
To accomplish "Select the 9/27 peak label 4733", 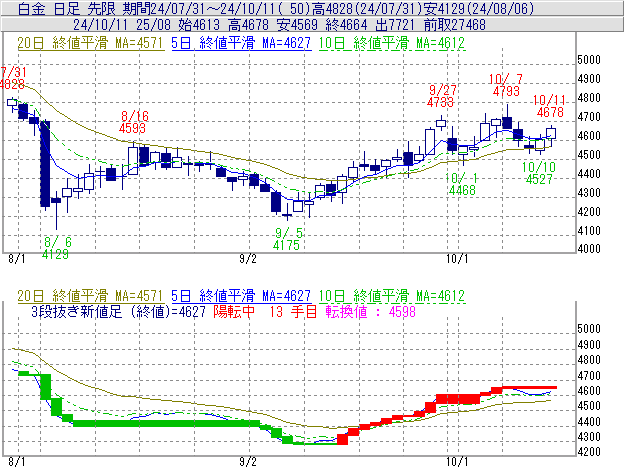I will tap(440, 102).
